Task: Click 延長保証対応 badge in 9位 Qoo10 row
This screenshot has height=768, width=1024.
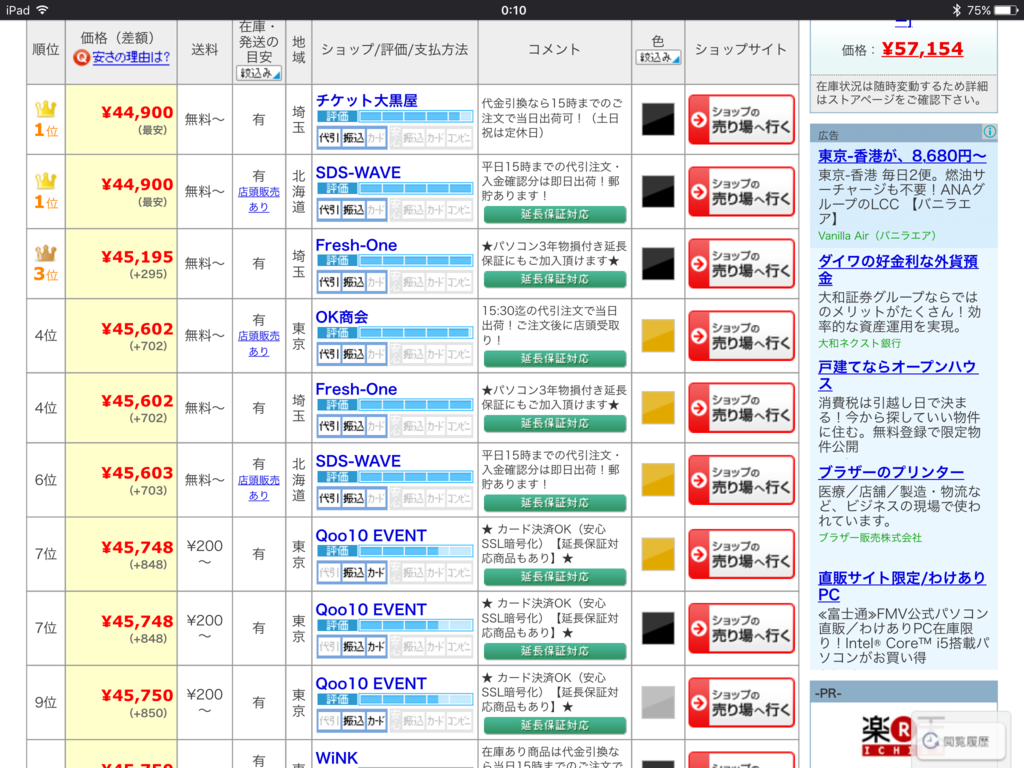Action: point(554,725)
